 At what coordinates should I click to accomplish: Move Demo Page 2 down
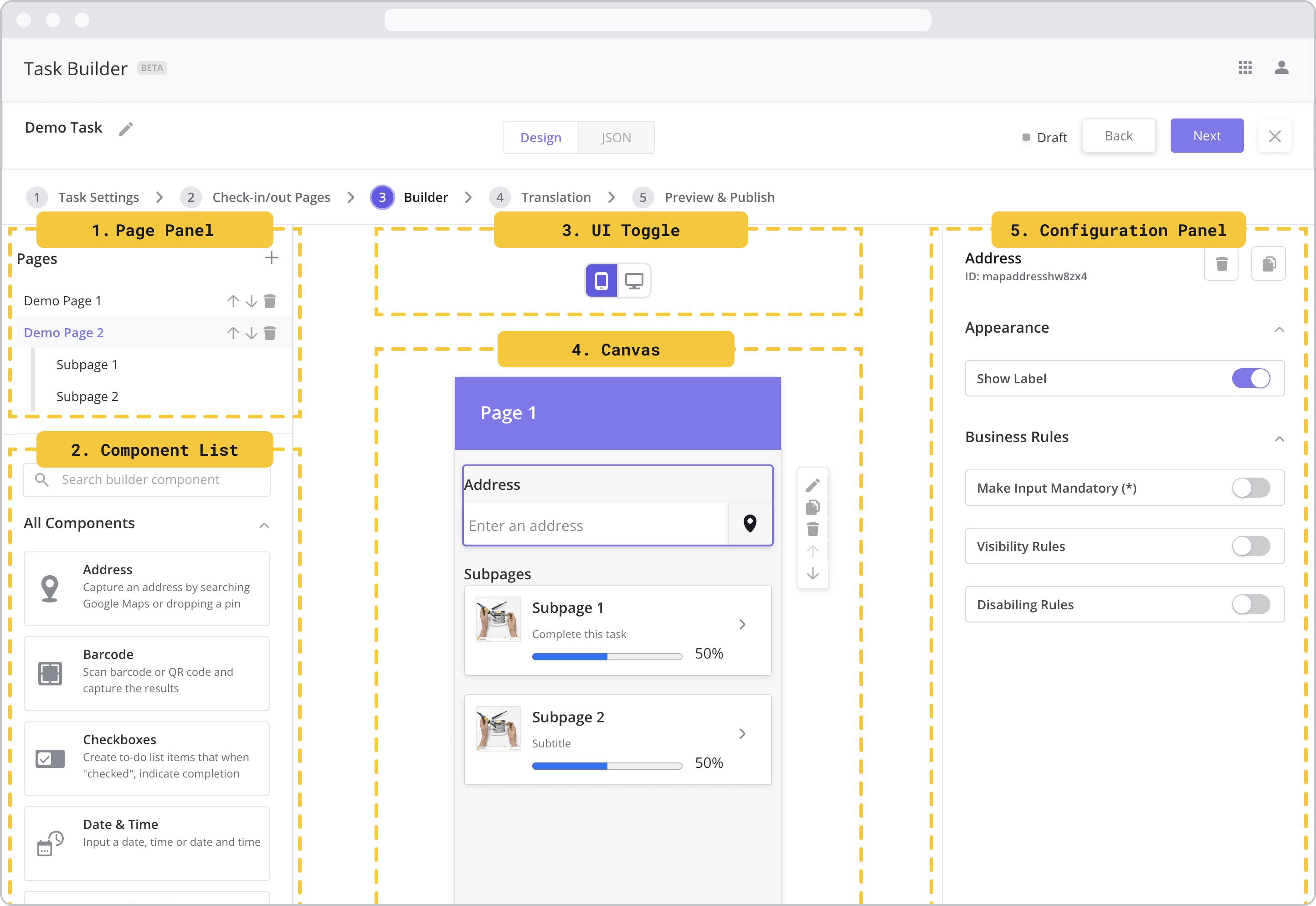pyautogui.click(x=252, y=333)
